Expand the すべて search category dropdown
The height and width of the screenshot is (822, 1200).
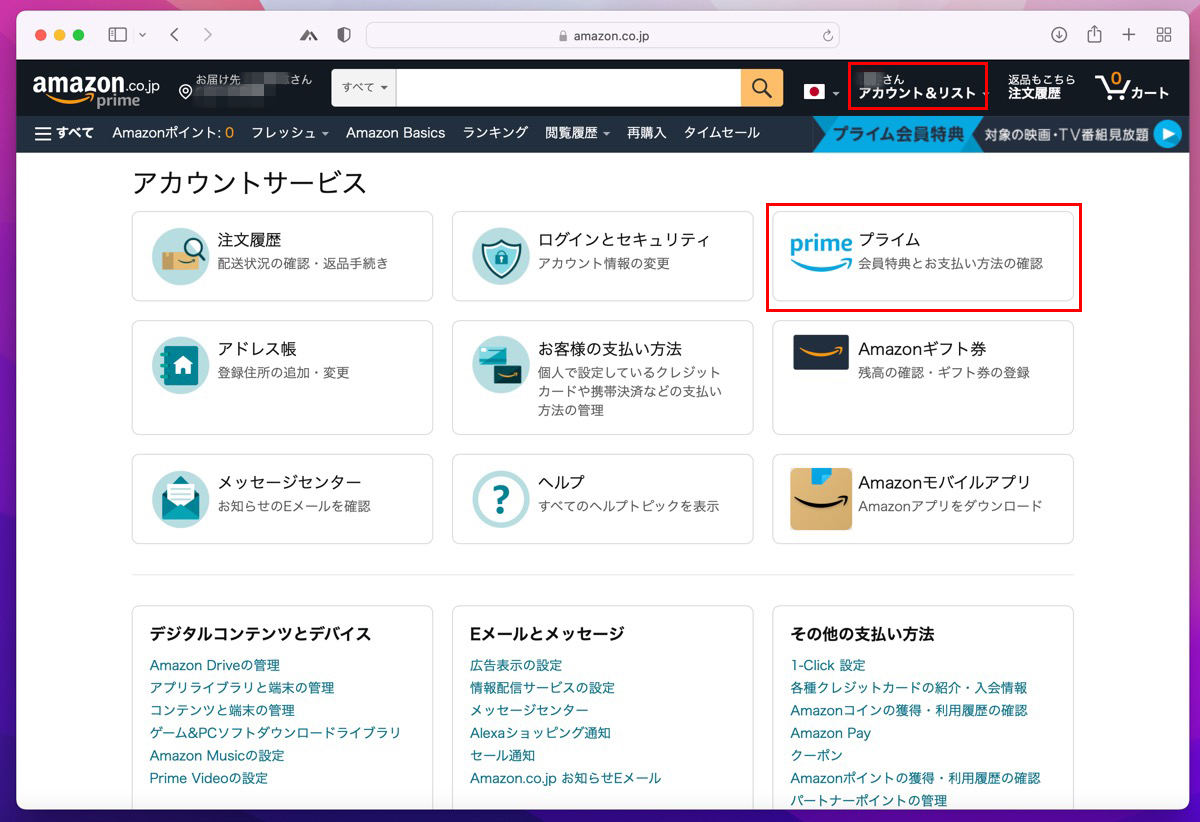(x=364, y=88)
